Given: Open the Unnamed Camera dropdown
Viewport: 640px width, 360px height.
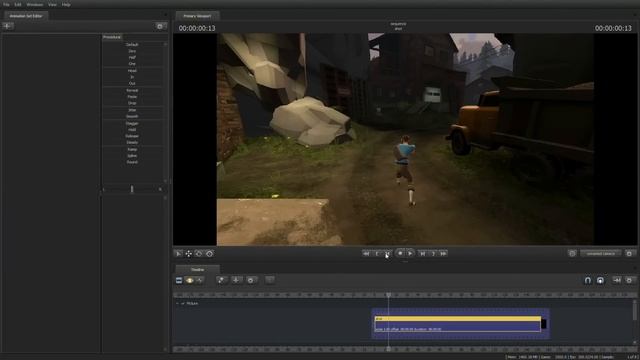Looking at the screenshot, I should pyautogui.click(x=601, y=254).
